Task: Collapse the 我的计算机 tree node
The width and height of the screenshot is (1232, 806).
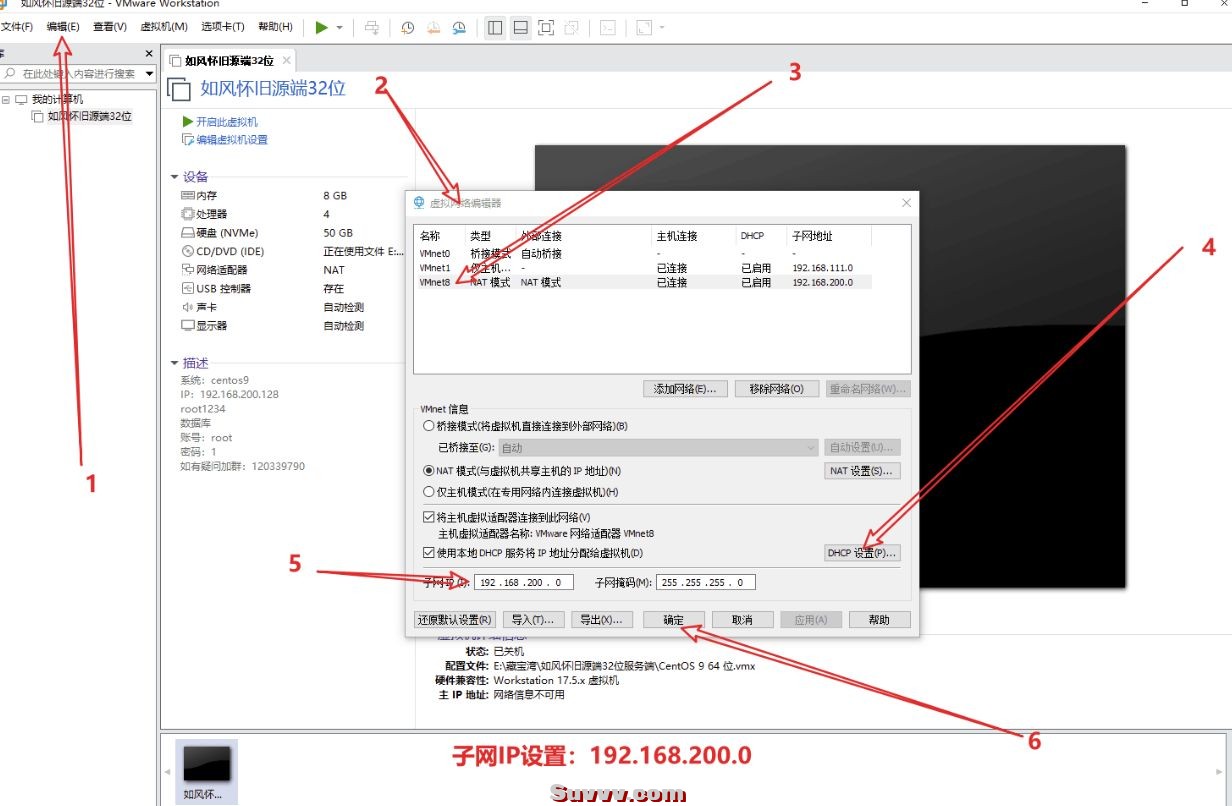Action: [6, 99]
